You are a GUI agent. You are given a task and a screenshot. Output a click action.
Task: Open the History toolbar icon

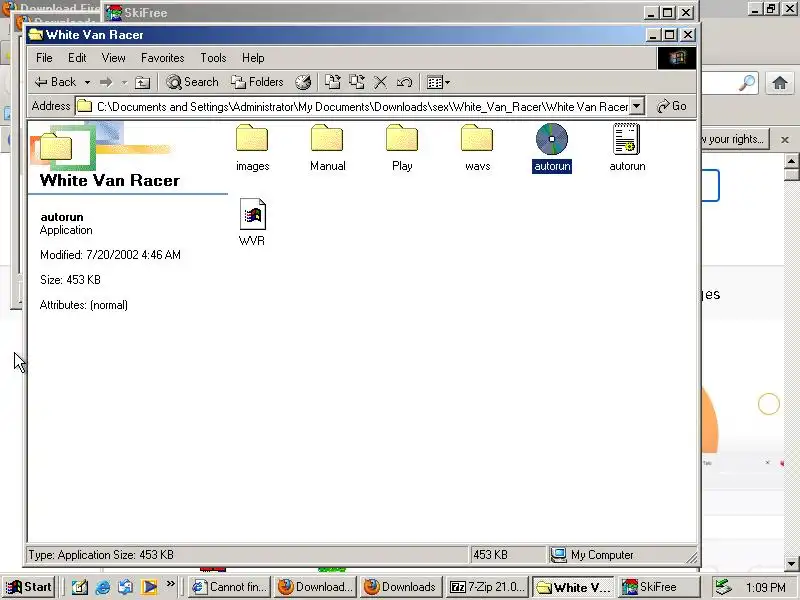[x=303, y=82]
